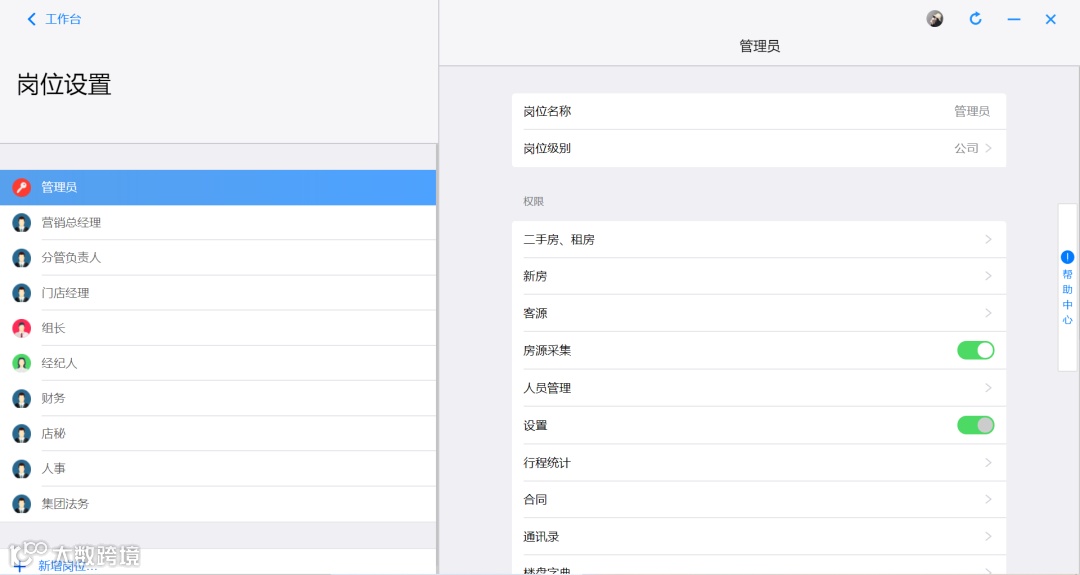This screenshot has width=1080, height=575.
Task: Click the 行程统计 label
Action: (x=547, y=463)
